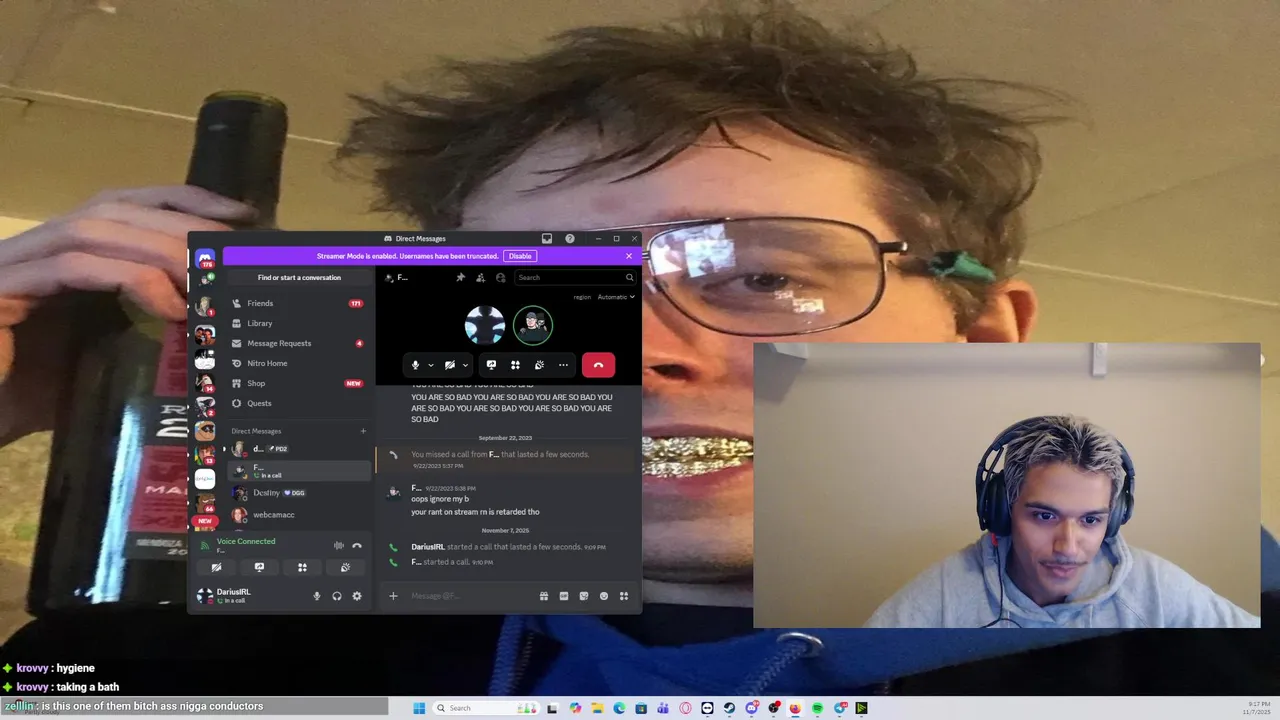Share screen button in voice panel
The image size is (1280, 720).
point(259,567)
